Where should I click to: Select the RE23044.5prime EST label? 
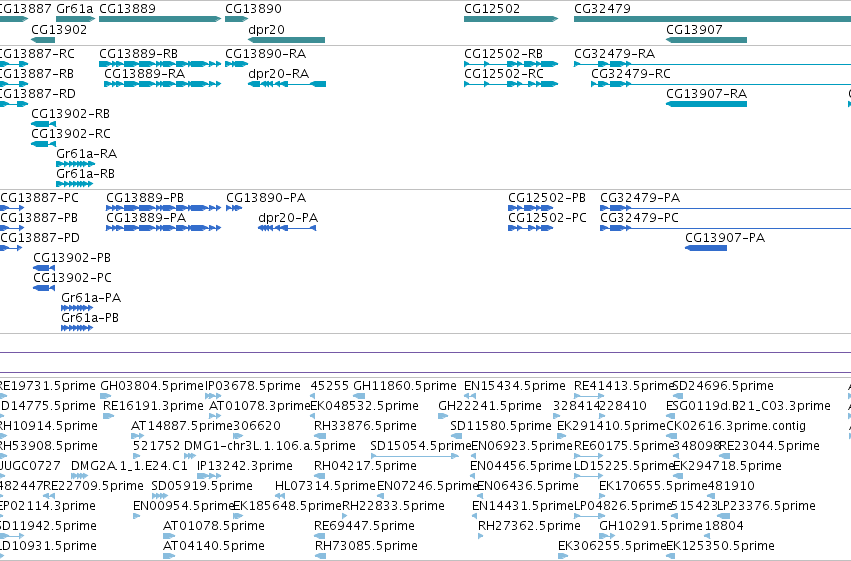[769, 447]
